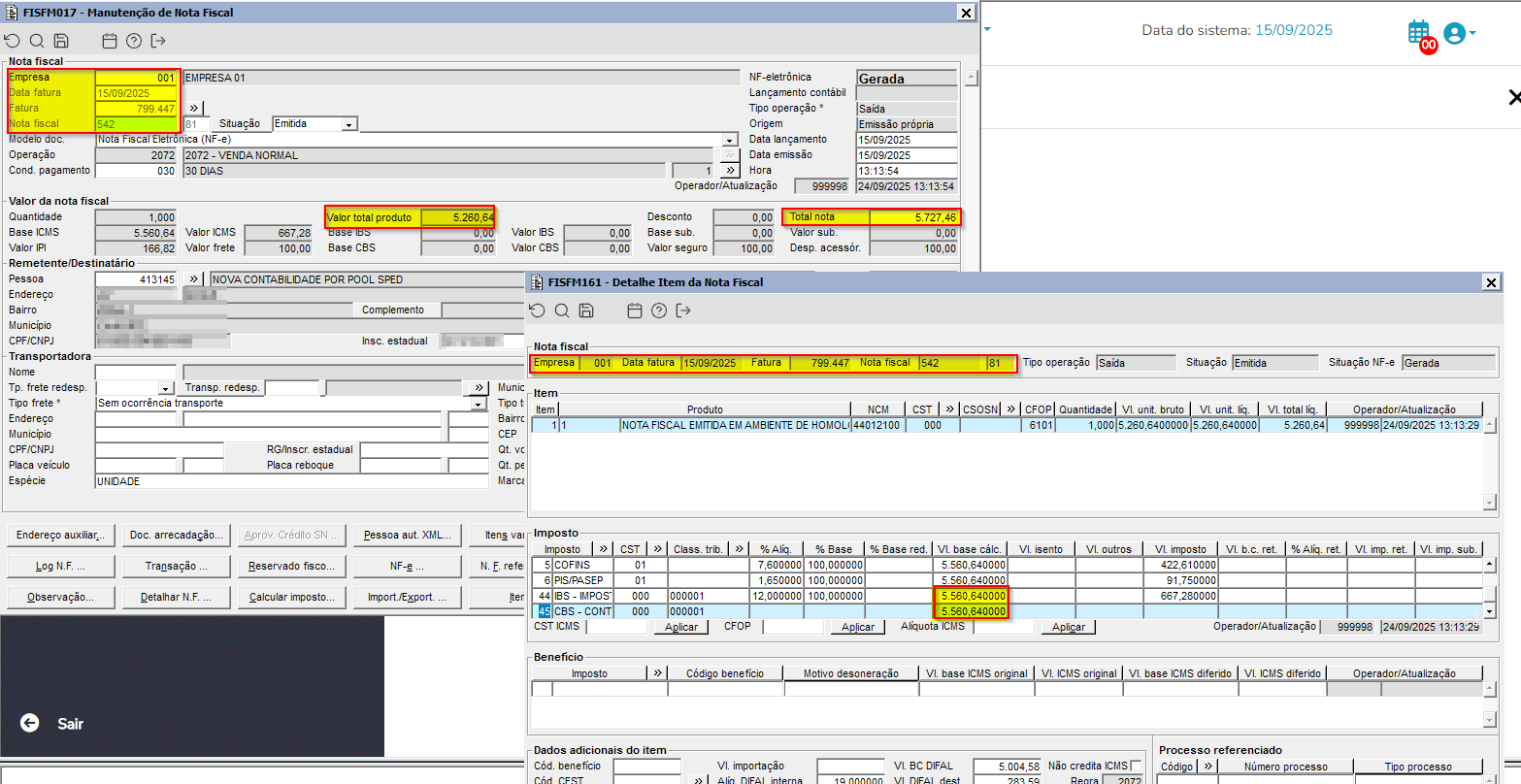Screen dimensions: 1521x784
Task: Open the Observação... button
Action: [60, 597]
